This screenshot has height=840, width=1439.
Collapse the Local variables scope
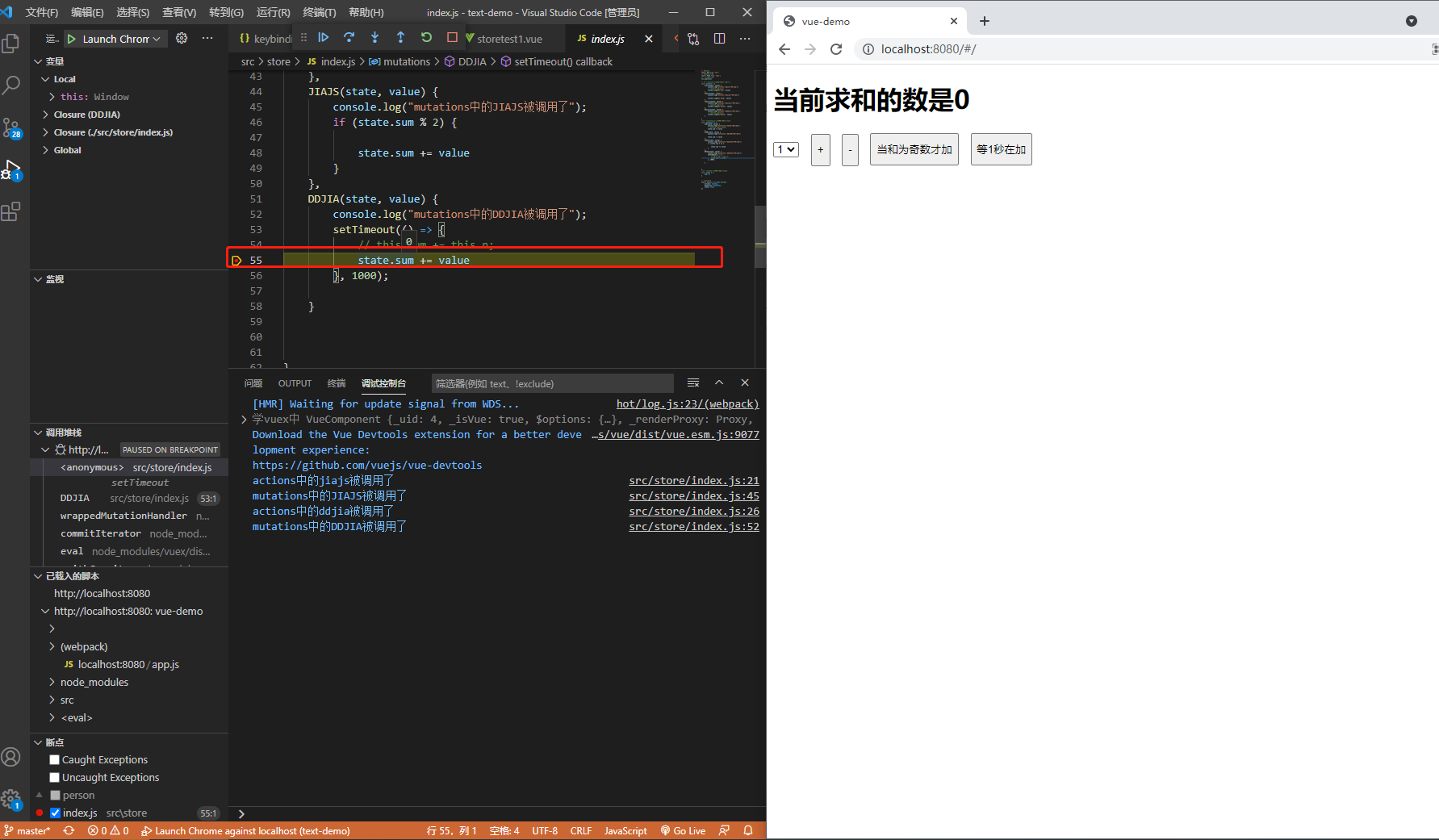[46, 79]
